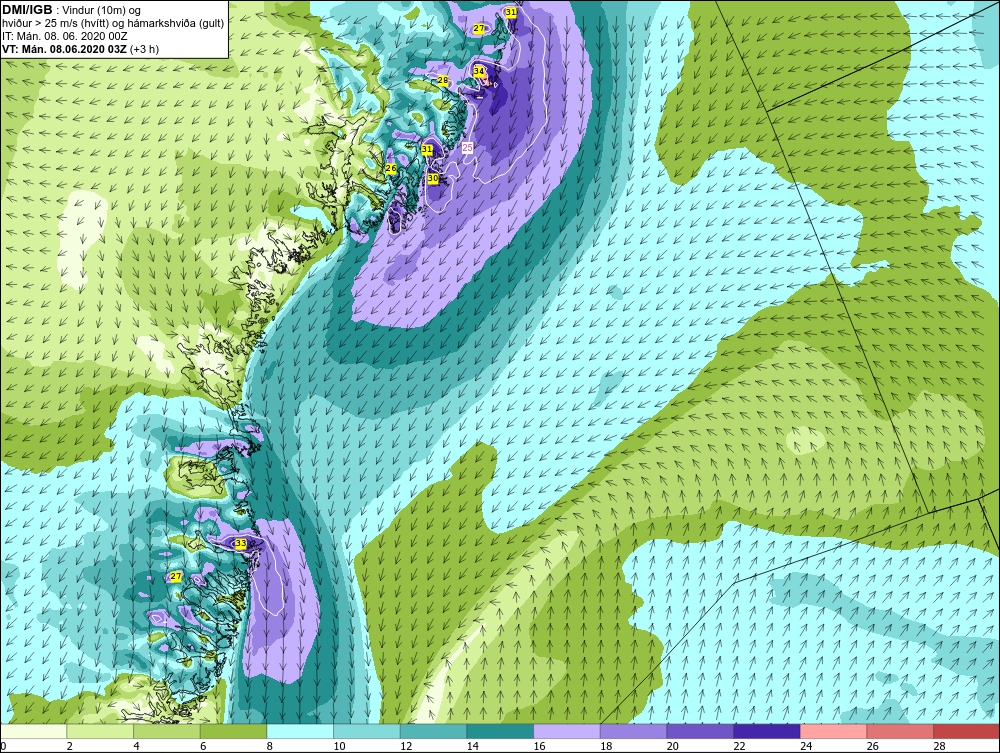Click the 8–10 m/s cyan legend swatch
1000x753 pixels.
(300, 731)
